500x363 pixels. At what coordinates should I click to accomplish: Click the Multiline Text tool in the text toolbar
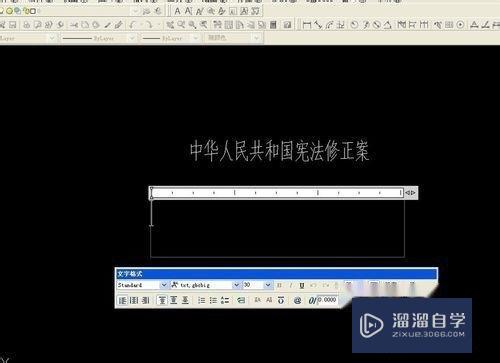178,11
